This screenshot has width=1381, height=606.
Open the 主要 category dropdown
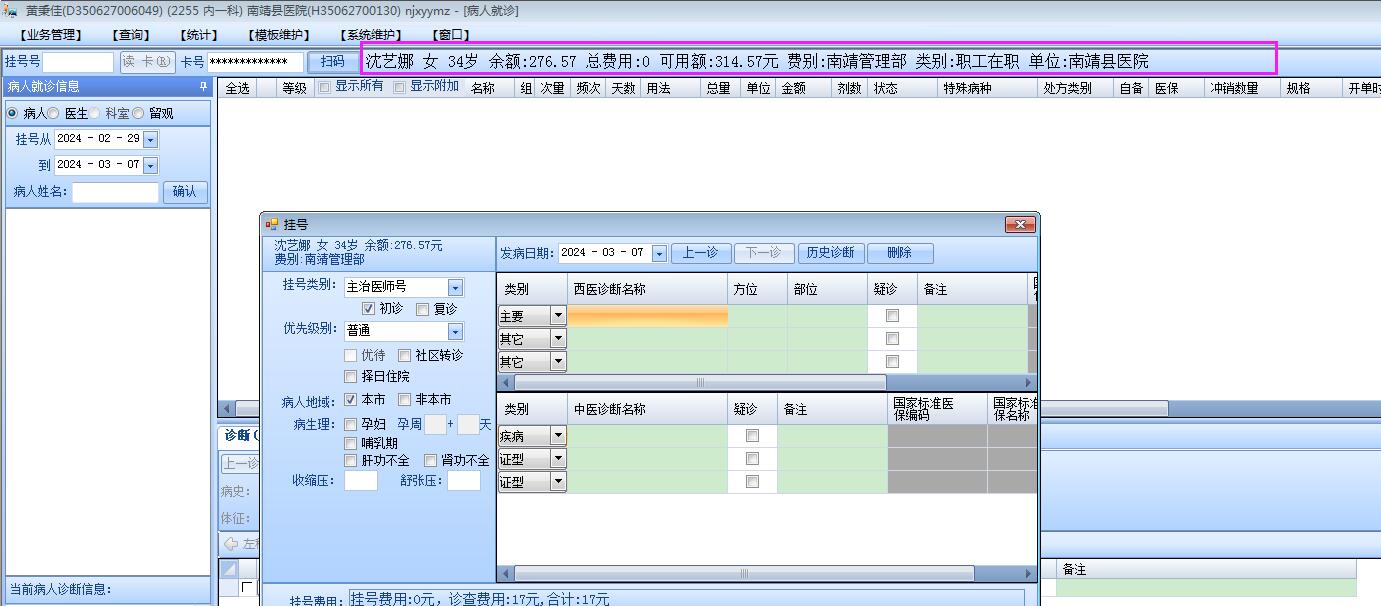click(x=558, y=316)
